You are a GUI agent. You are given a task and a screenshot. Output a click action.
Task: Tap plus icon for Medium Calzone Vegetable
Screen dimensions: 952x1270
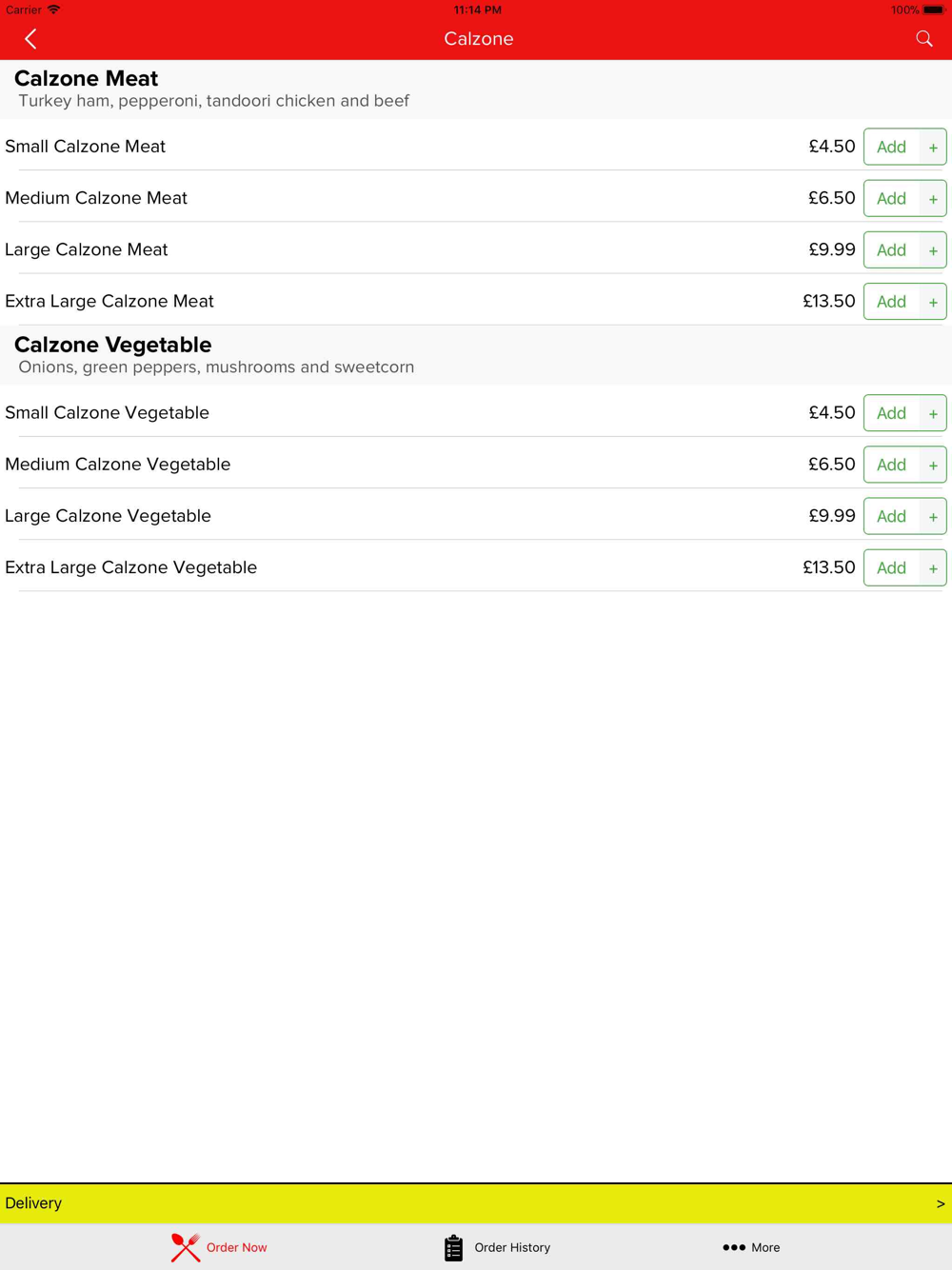(x=933, y=466)
